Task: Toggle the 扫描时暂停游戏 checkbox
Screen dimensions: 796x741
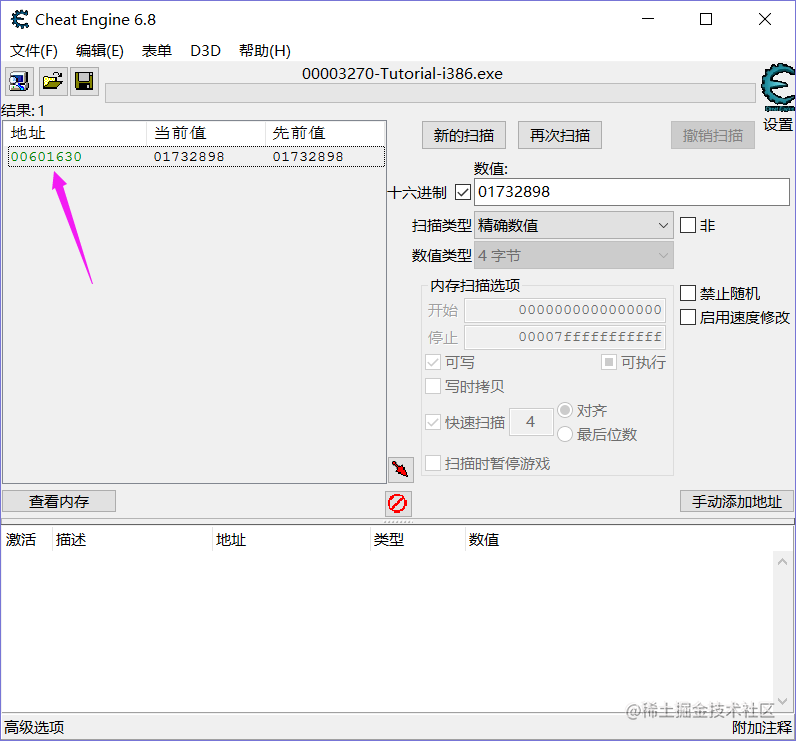Action: coord(433,463)
